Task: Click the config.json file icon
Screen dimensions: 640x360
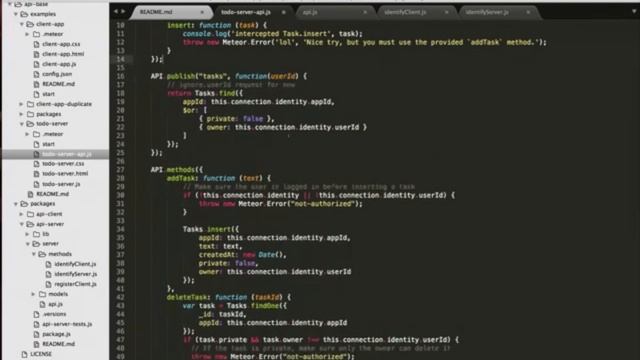Action: [x=36, y=74]
